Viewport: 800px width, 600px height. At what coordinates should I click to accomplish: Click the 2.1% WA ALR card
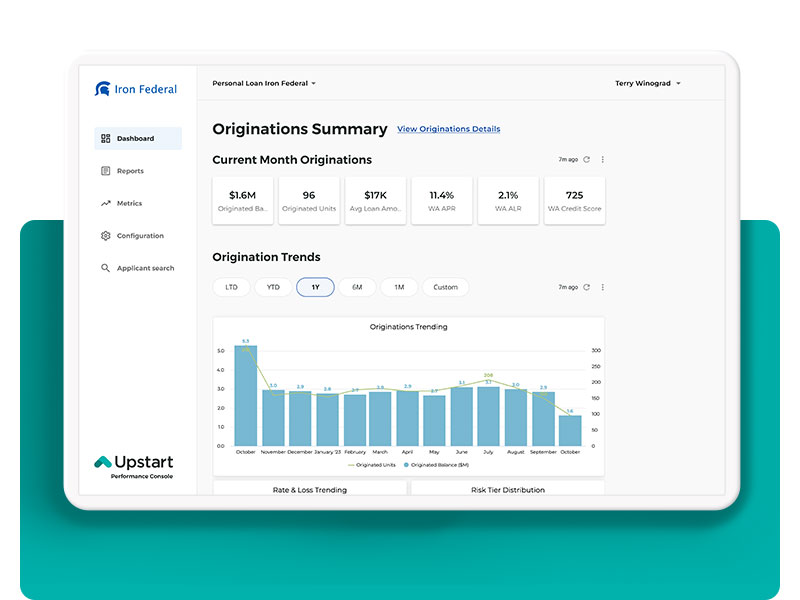click(508, 201)
